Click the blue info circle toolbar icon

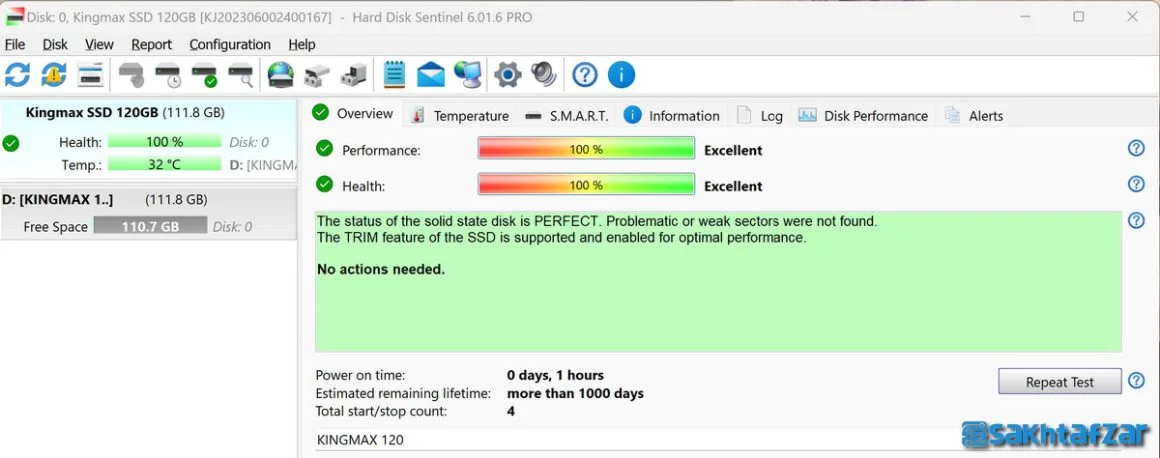coord(621,75)
